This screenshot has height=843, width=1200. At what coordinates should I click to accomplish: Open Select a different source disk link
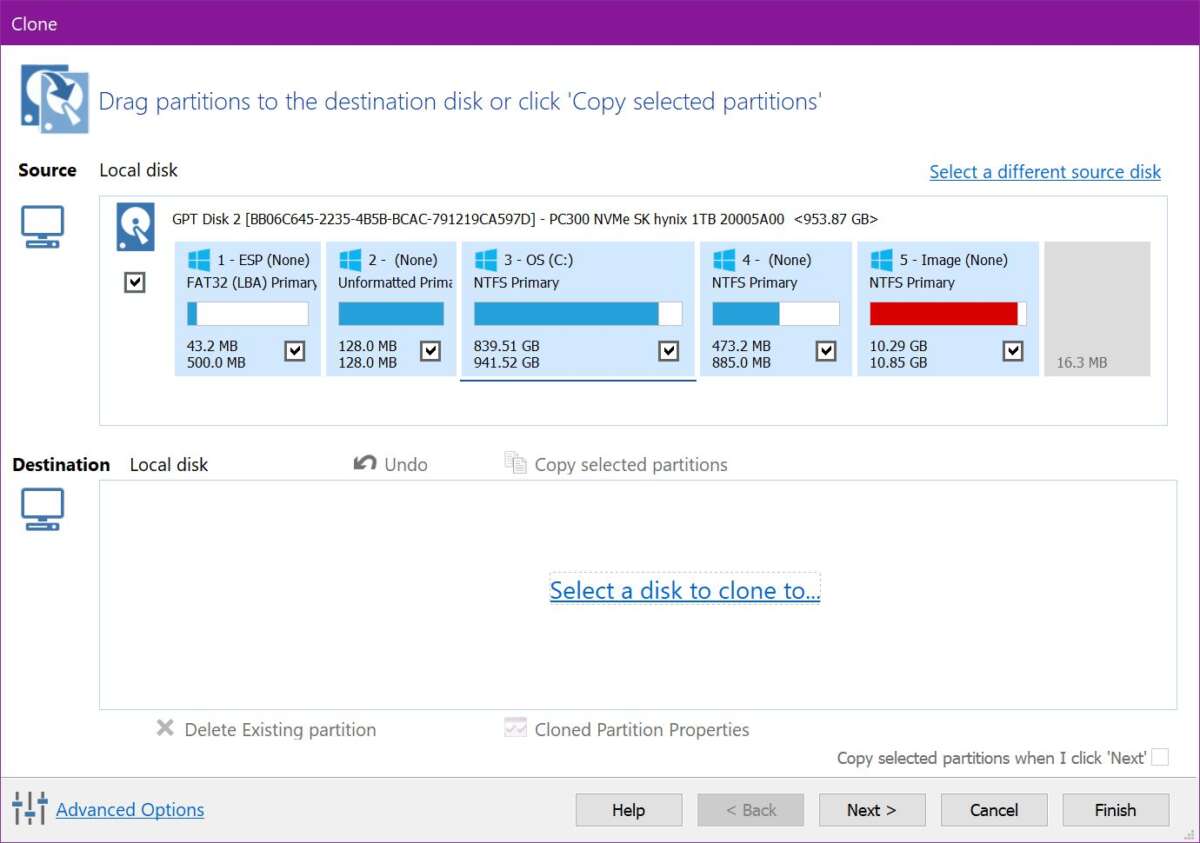[1045, 172]
